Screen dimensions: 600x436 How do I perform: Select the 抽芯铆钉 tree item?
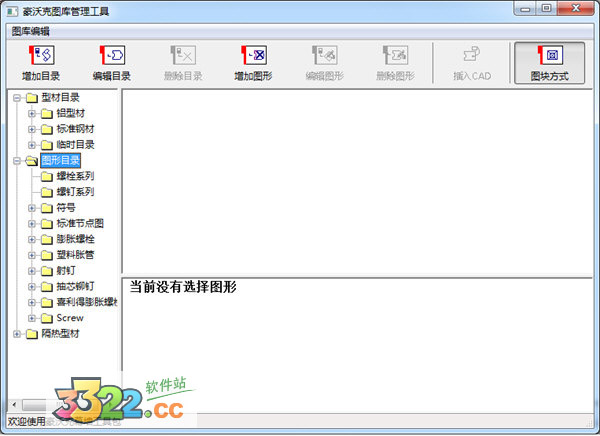click(75, 286)
